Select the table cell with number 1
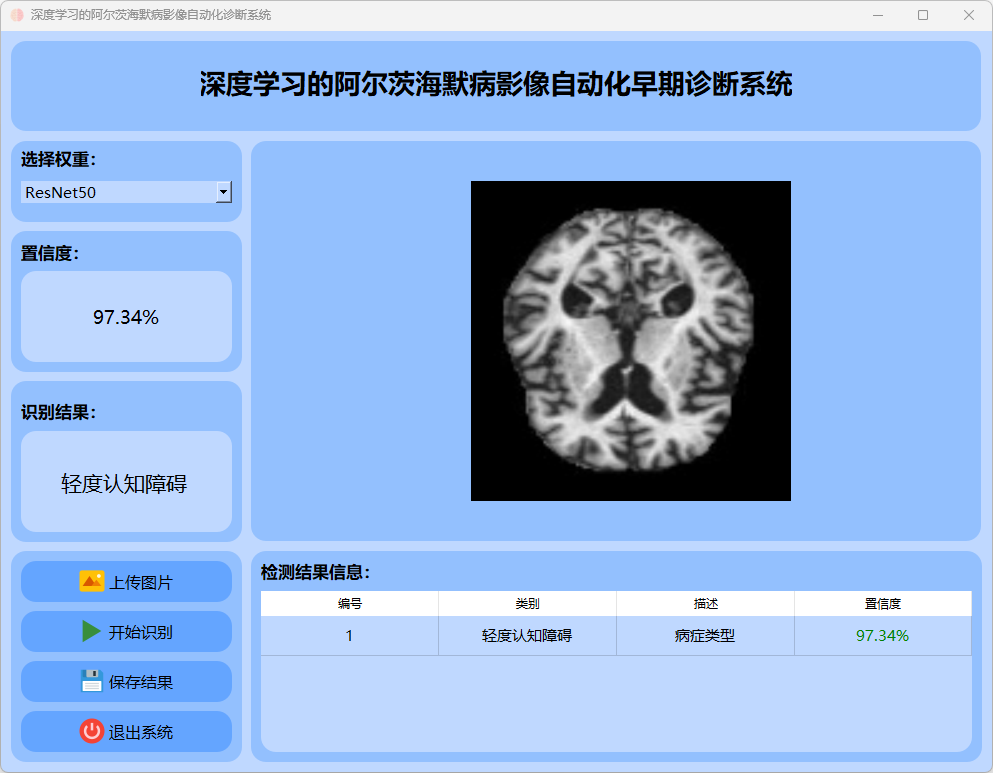Screen dimensions: 993x773 click(x=350, y=636)
